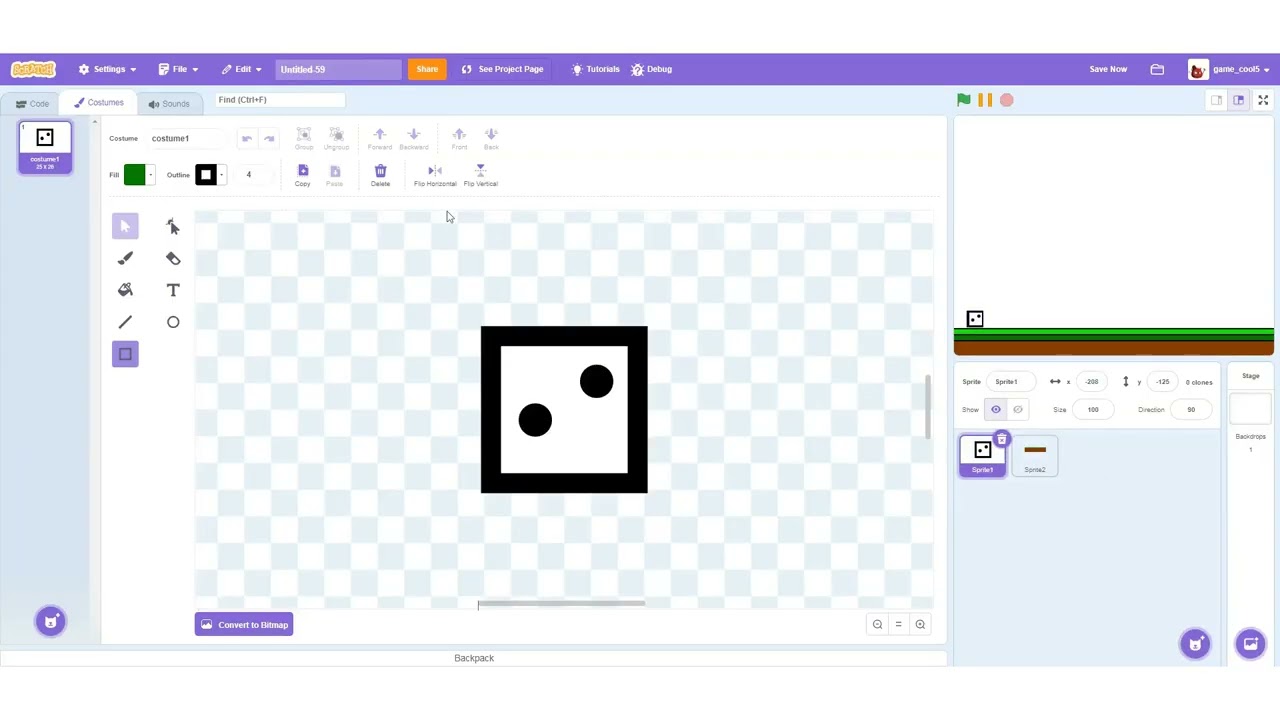Select the Line tool
Screen dimensions: 1280x720
125,322
